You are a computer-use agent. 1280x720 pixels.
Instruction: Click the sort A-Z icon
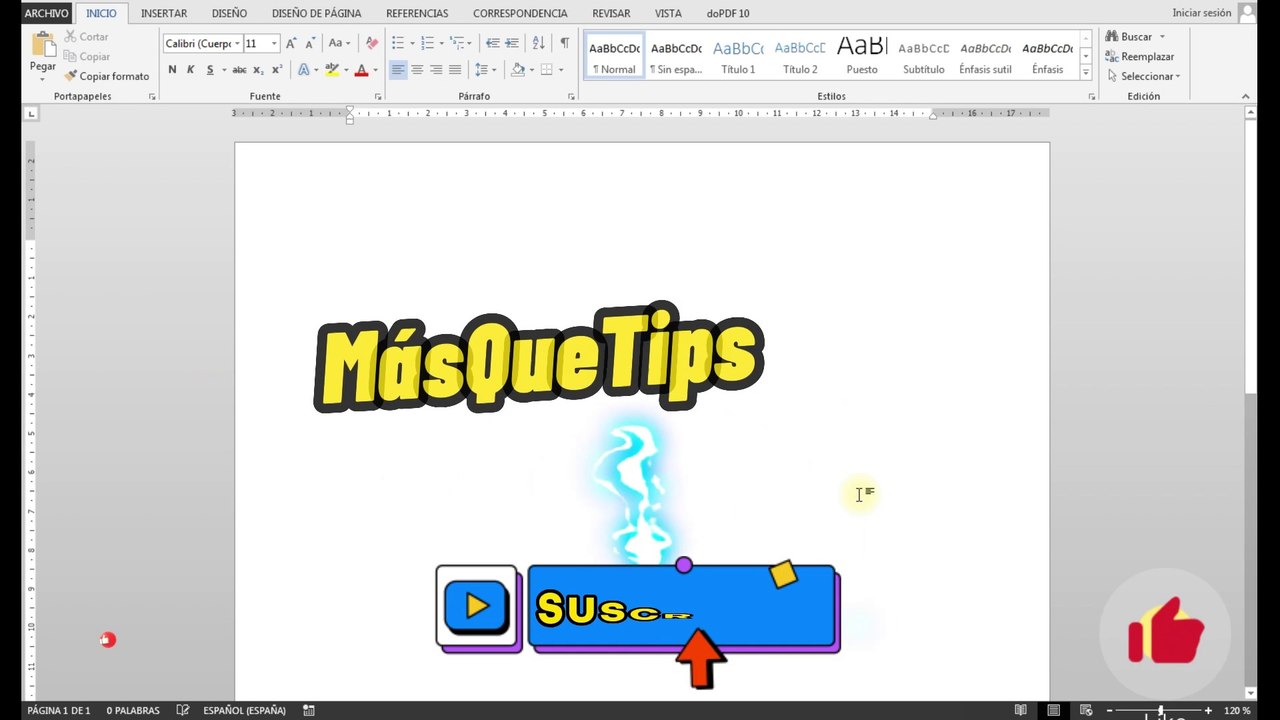(x=538, y=43)
